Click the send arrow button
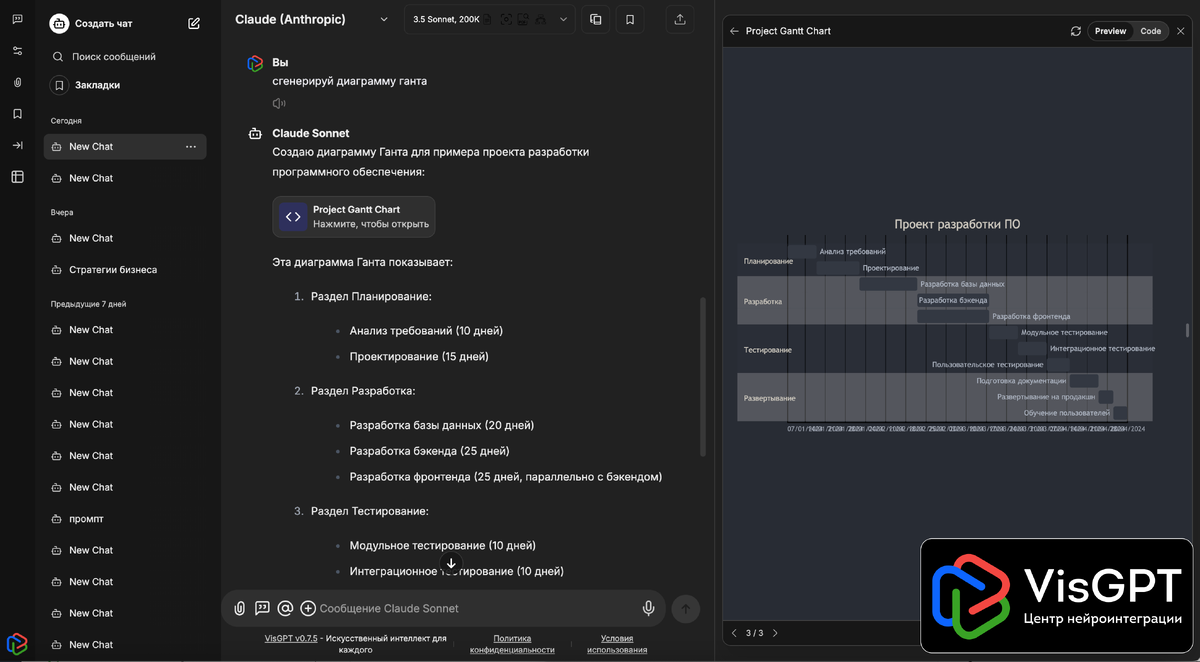The width and height of the screenshot is (1200, 662). [x=685, y=608]
